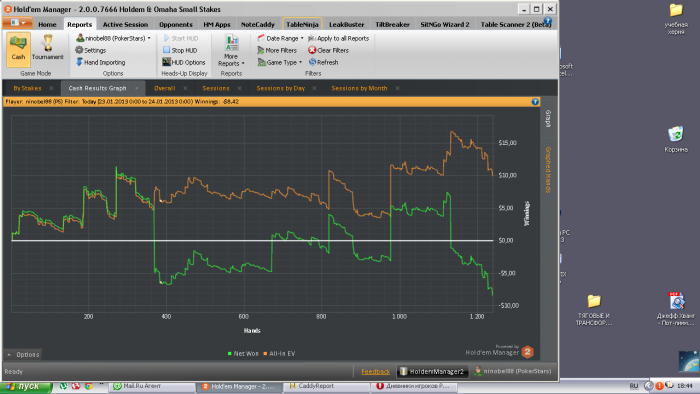Close the Overall report tab
The height and width of the screenshot is (394, 700).
185,88
